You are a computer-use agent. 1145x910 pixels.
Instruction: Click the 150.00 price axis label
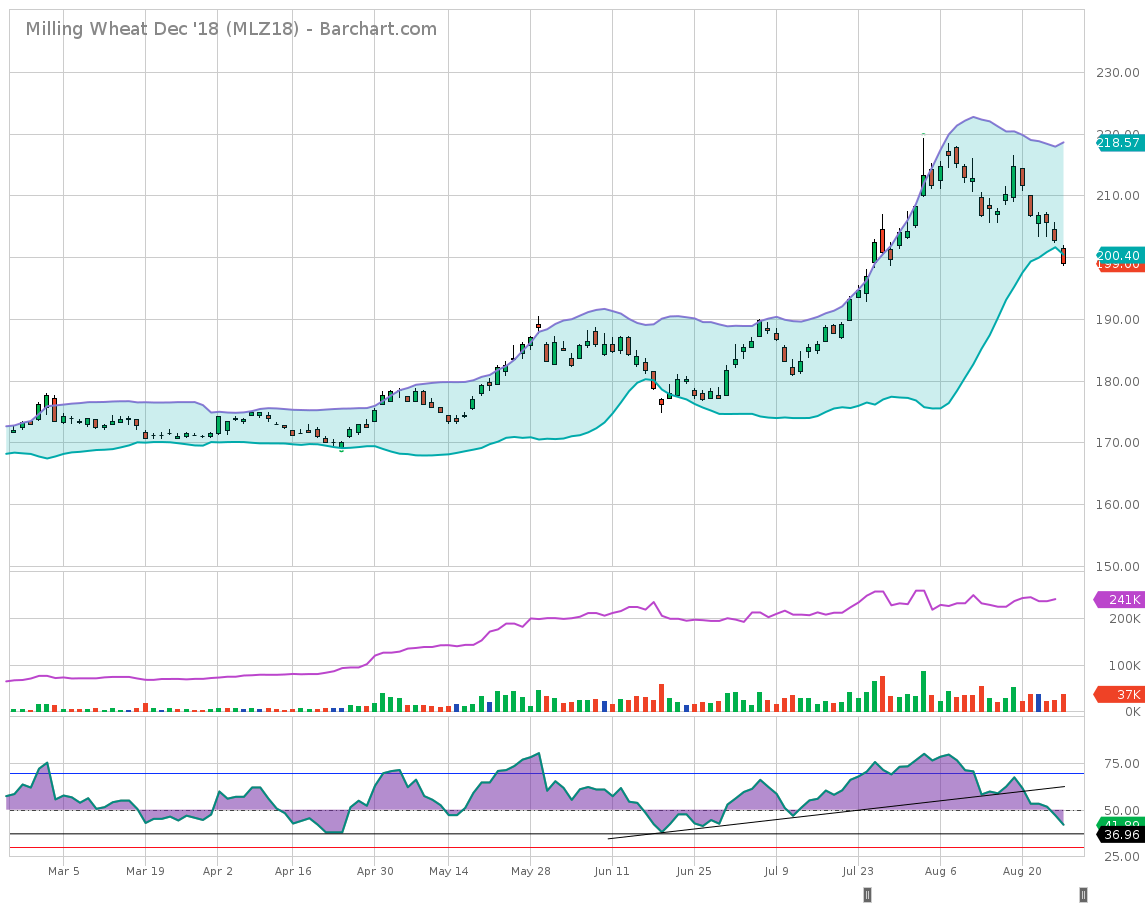(x=1117, y=566)
